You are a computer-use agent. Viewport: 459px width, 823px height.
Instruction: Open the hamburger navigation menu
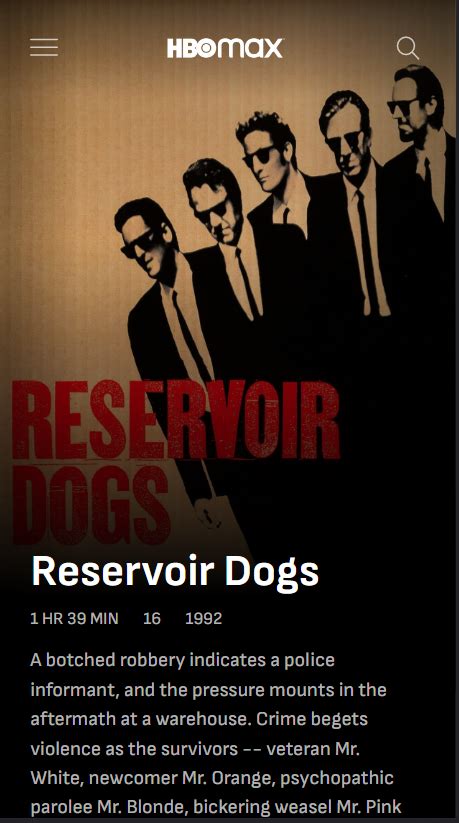[x=44, y=47]
